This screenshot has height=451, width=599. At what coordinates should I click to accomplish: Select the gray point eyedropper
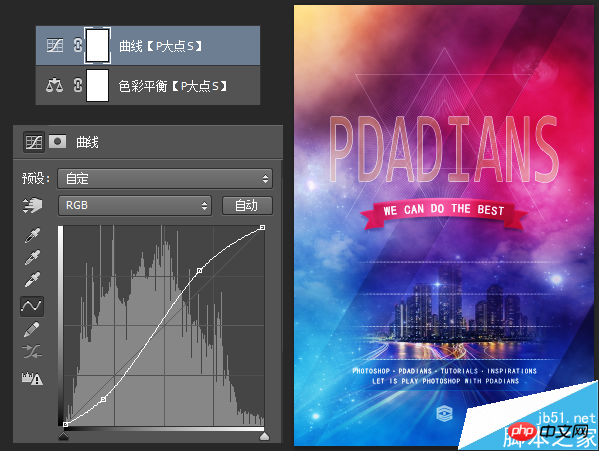coord(32,257)
